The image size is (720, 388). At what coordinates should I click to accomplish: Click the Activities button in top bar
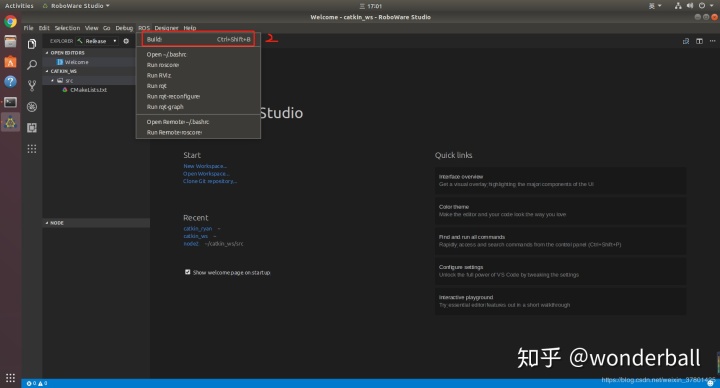click(19, 6)
